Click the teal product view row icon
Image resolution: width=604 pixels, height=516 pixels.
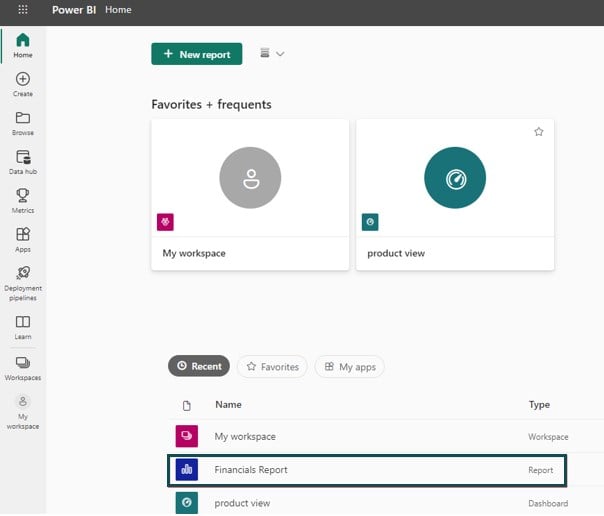point(187,503)
